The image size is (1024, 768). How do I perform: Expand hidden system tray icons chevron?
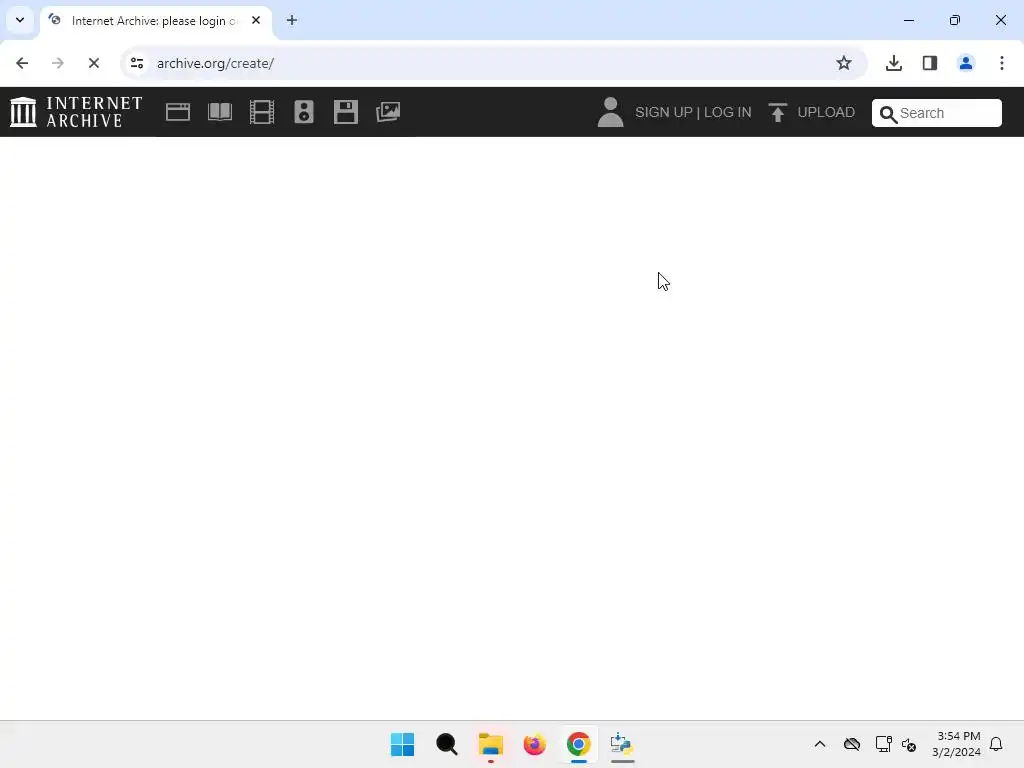pyautogui.click(x=820, y=744)
